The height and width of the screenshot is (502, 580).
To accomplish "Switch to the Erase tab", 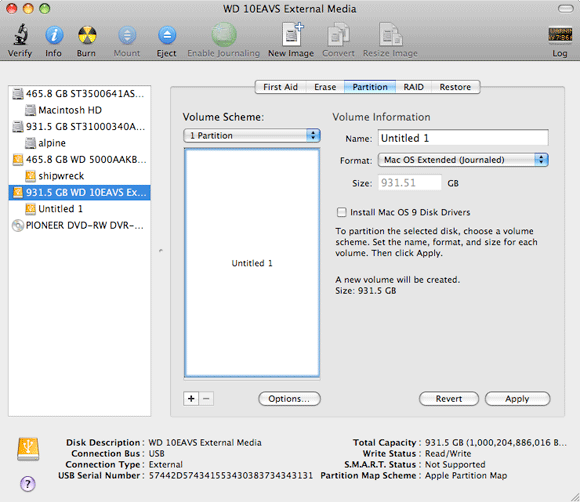I will (x=325, y=87).
